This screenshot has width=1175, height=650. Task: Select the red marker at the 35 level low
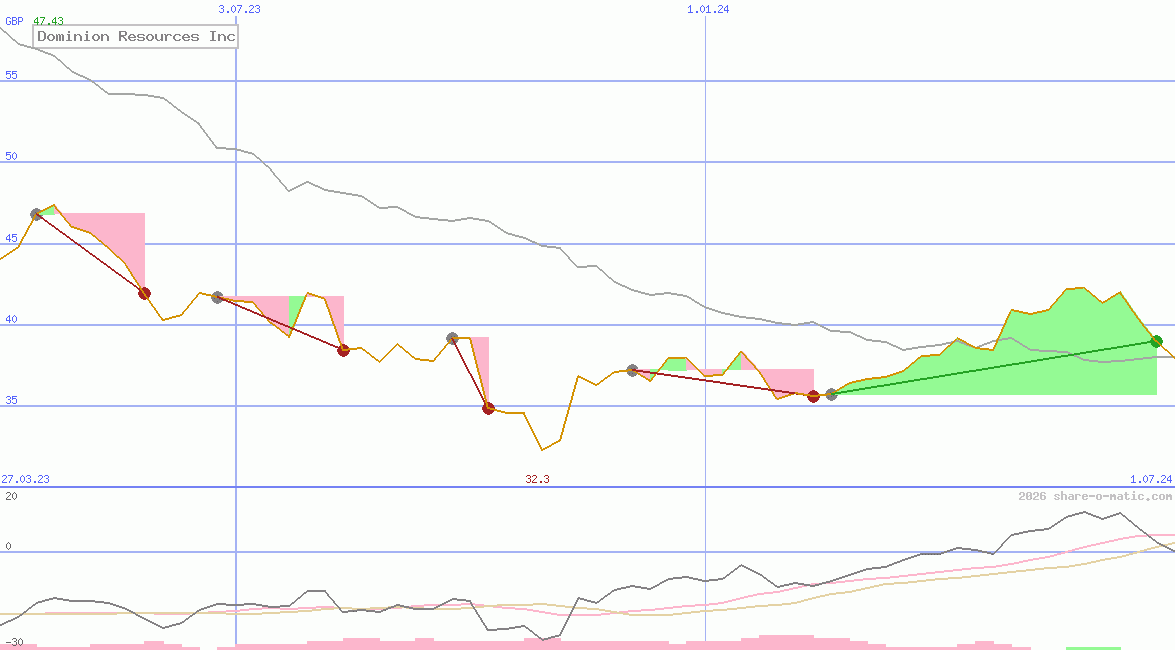tap(487, 407)
